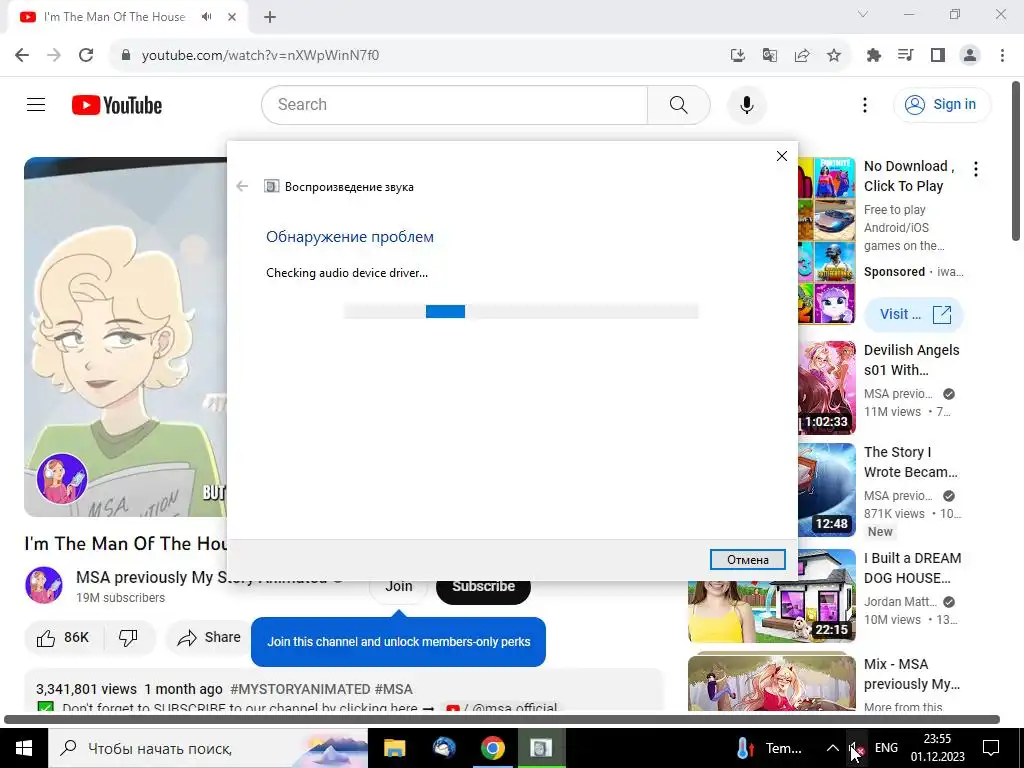Click MSA previously My Story Animated channel name
The height and width of the screenshot is (768, 1024).
point(201,577)
